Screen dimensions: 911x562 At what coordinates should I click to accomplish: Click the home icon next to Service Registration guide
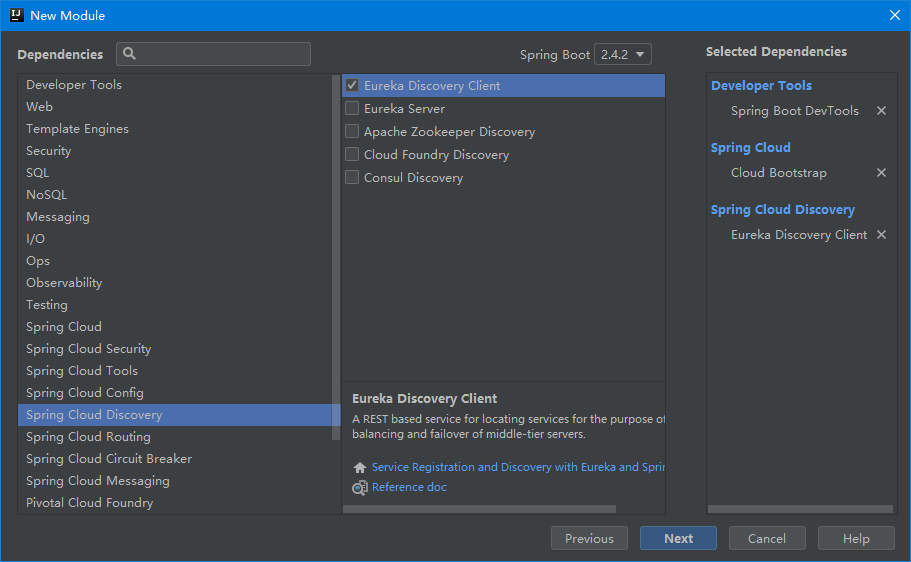pos(360,467)
